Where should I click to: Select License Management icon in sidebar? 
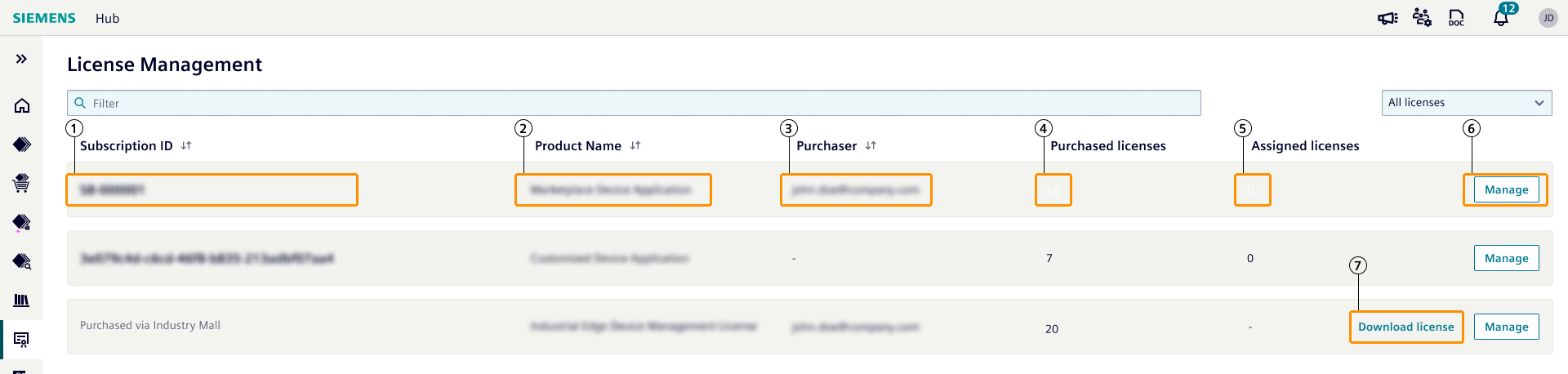22,340
